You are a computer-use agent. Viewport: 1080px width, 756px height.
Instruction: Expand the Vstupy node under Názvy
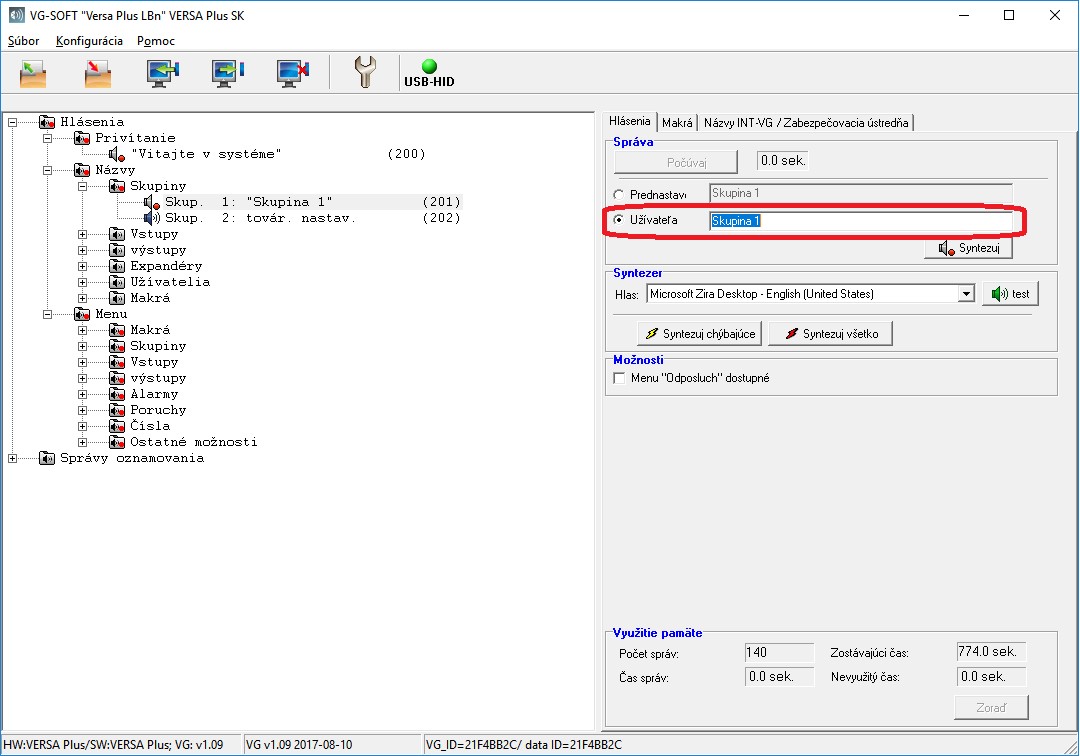pos(83,234)
